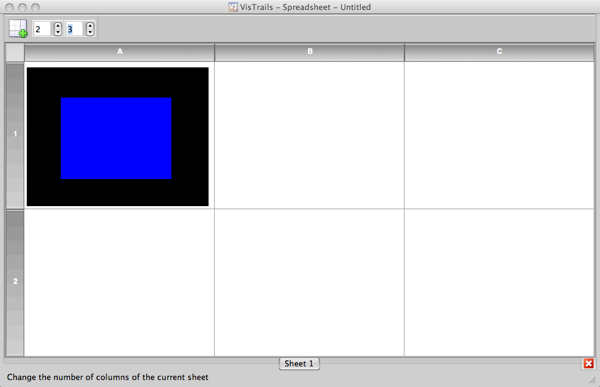Select column C header
This screenshot has height=387, width=600.
point(499,52)
